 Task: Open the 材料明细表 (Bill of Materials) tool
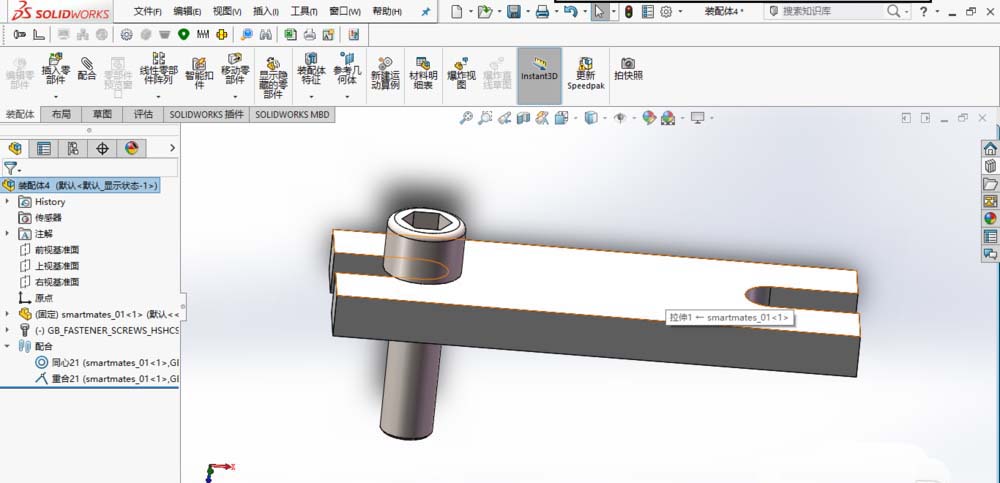pos(423,73)
